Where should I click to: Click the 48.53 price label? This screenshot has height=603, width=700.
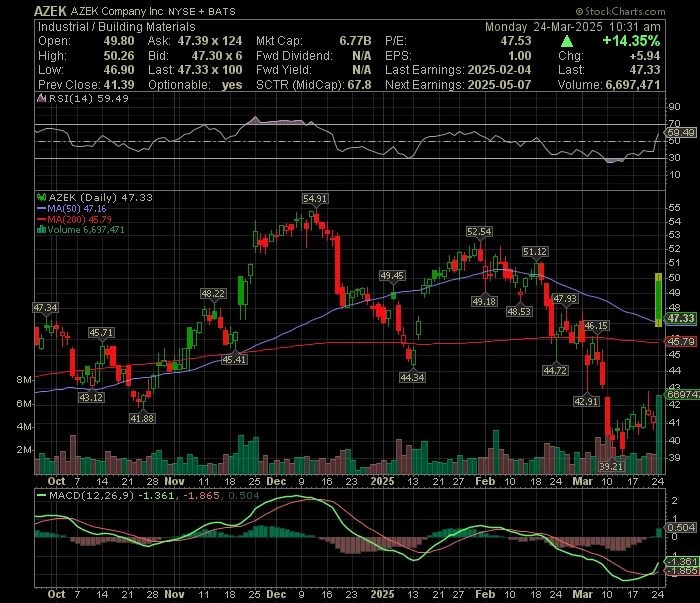(519, 312)
